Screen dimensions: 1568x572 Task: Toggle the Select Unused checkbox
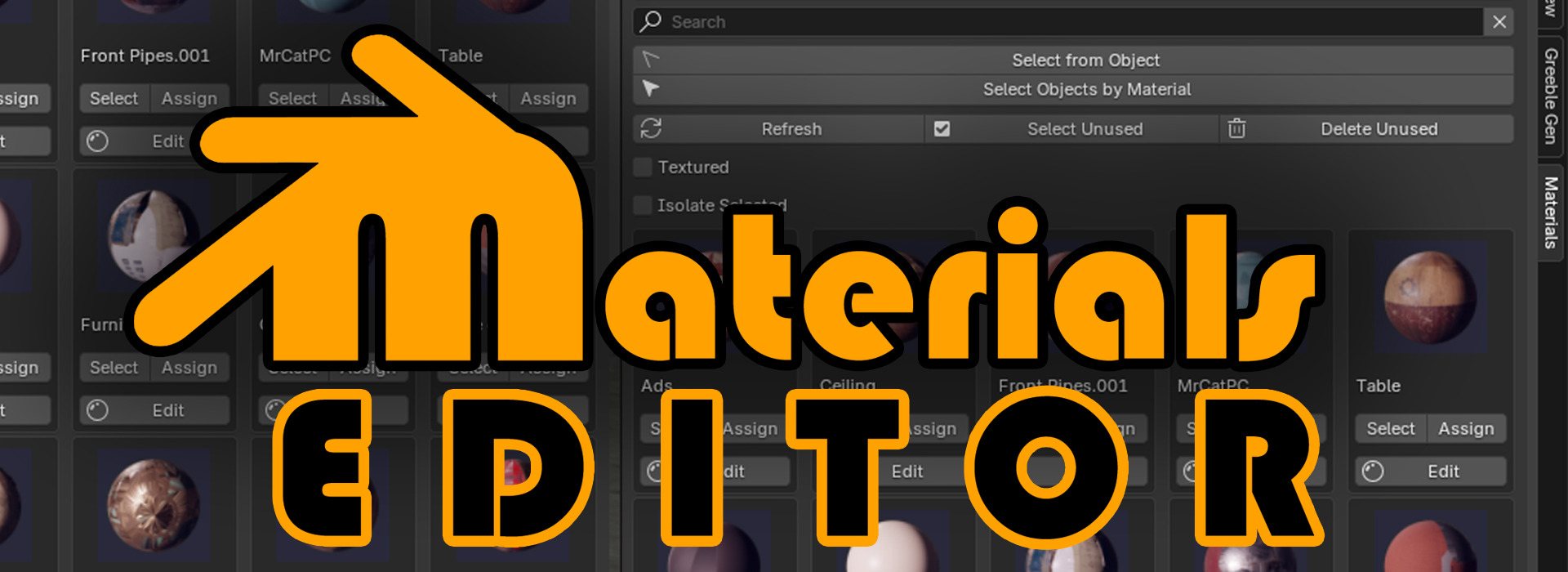point(942,129)
